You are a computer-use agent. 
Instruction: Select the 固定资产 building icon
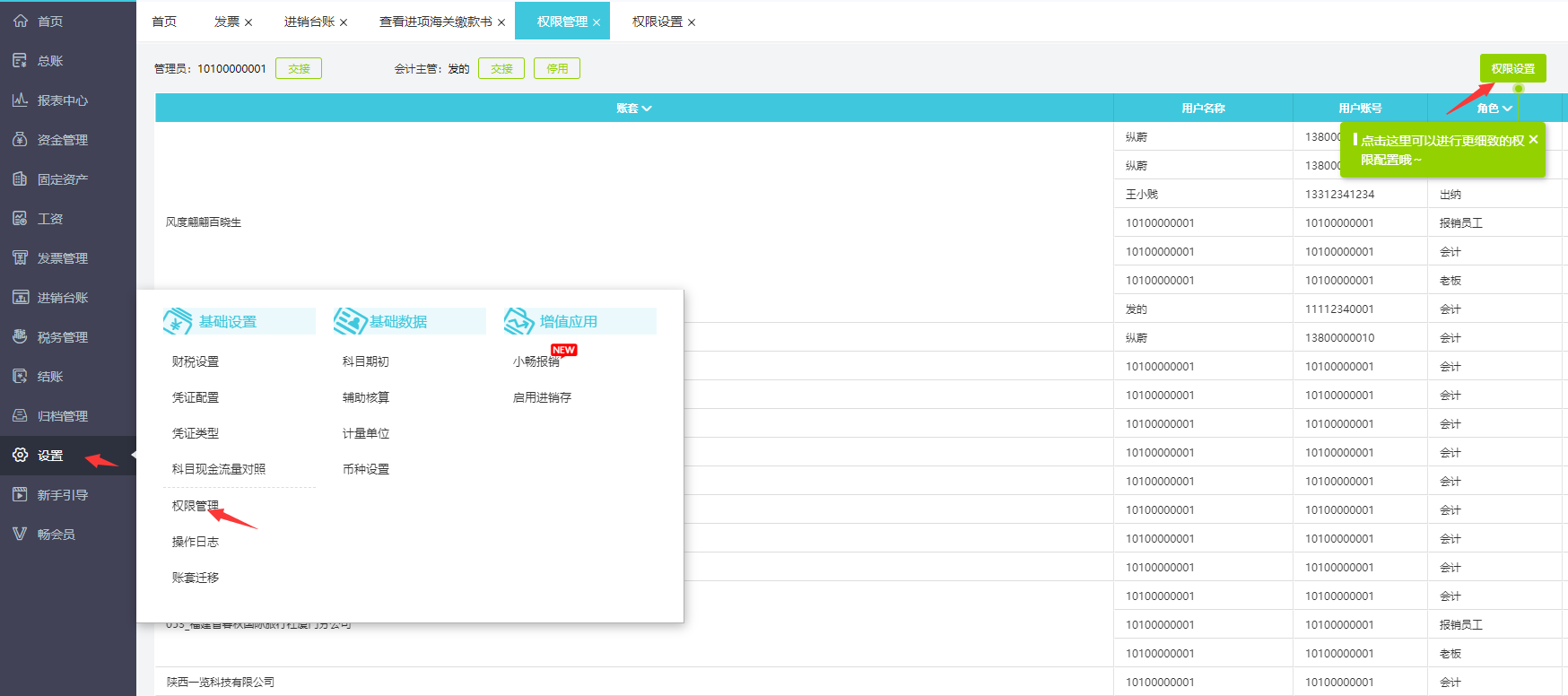tap(20, 178)
